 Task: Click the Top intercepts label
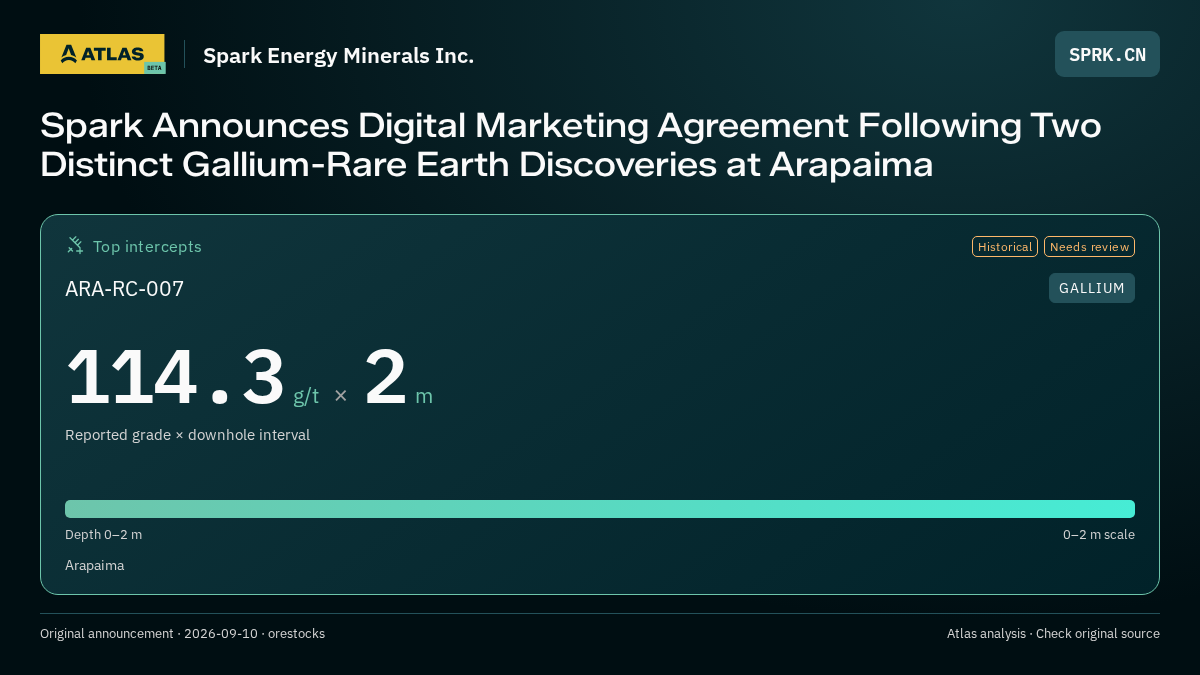147,246
